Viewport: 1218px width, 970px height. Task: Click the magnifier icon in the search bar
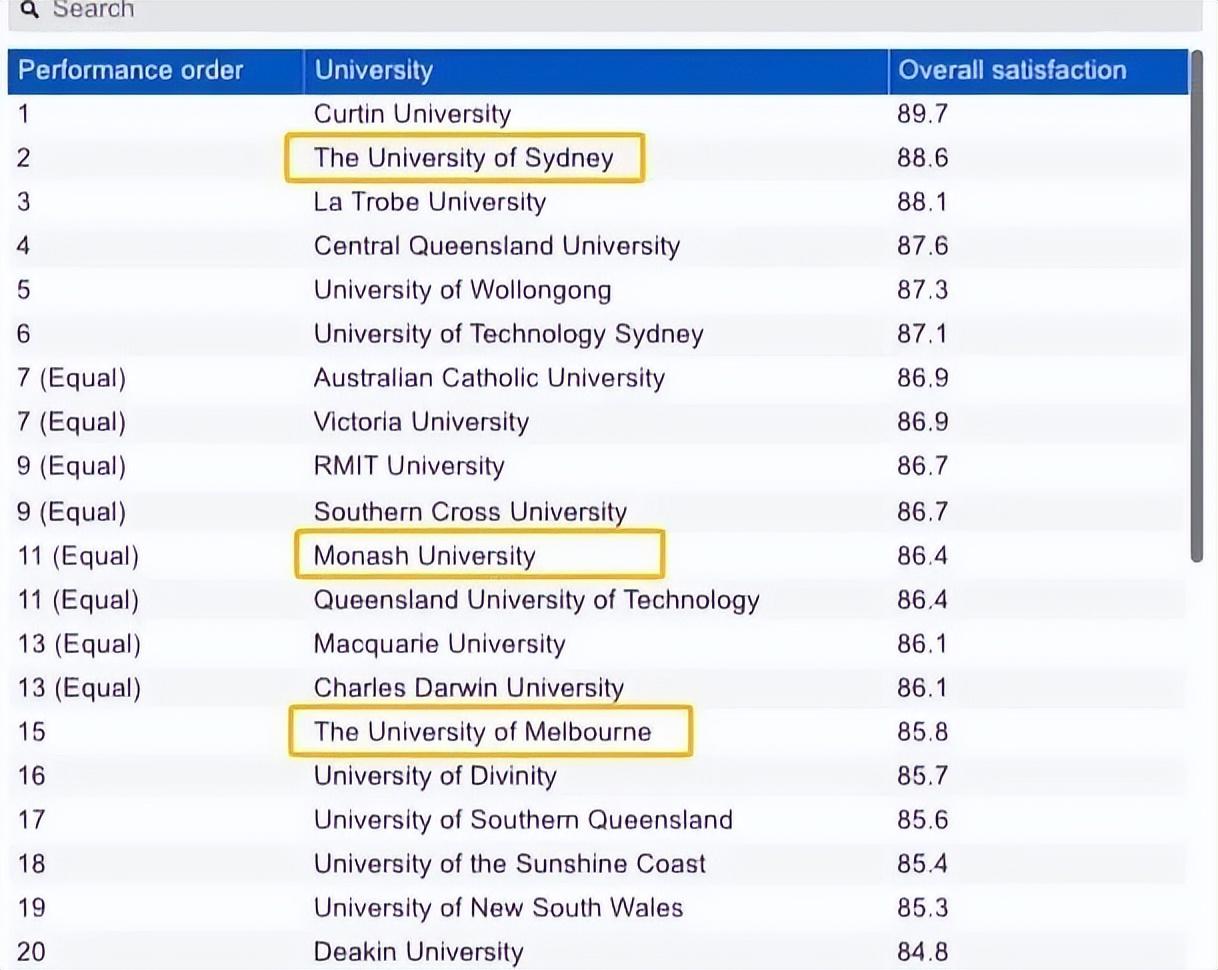click(29, 10)
